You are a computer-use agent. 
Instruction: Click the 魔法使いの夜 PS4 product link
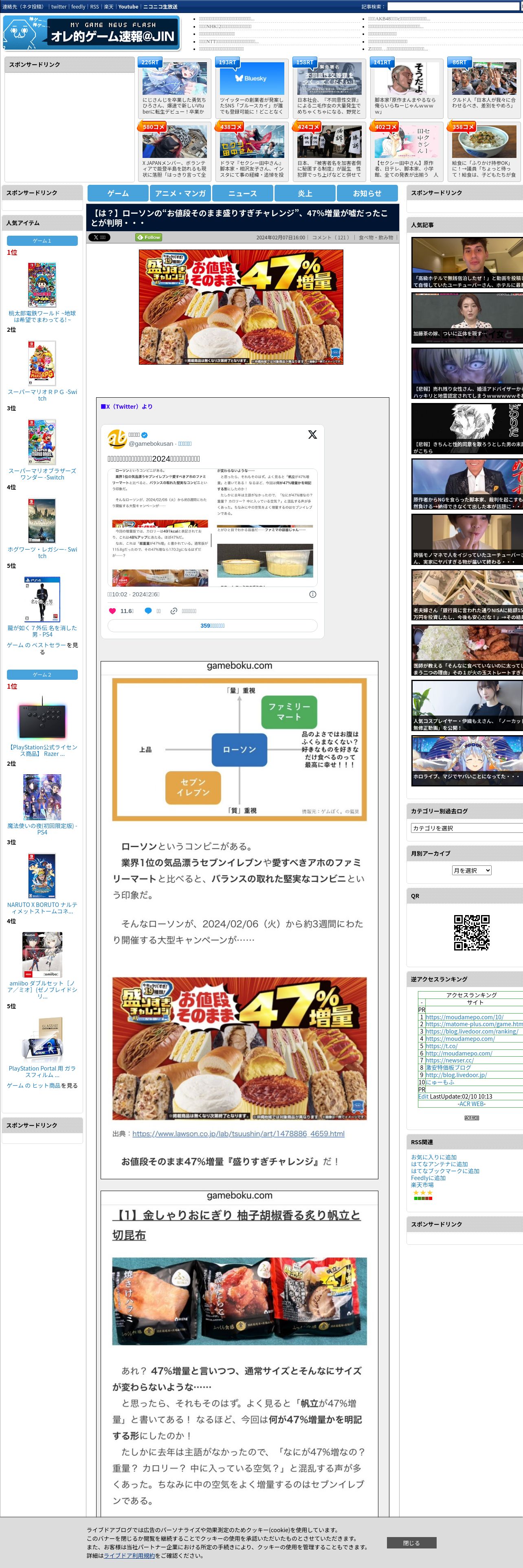tap(42, 828)
